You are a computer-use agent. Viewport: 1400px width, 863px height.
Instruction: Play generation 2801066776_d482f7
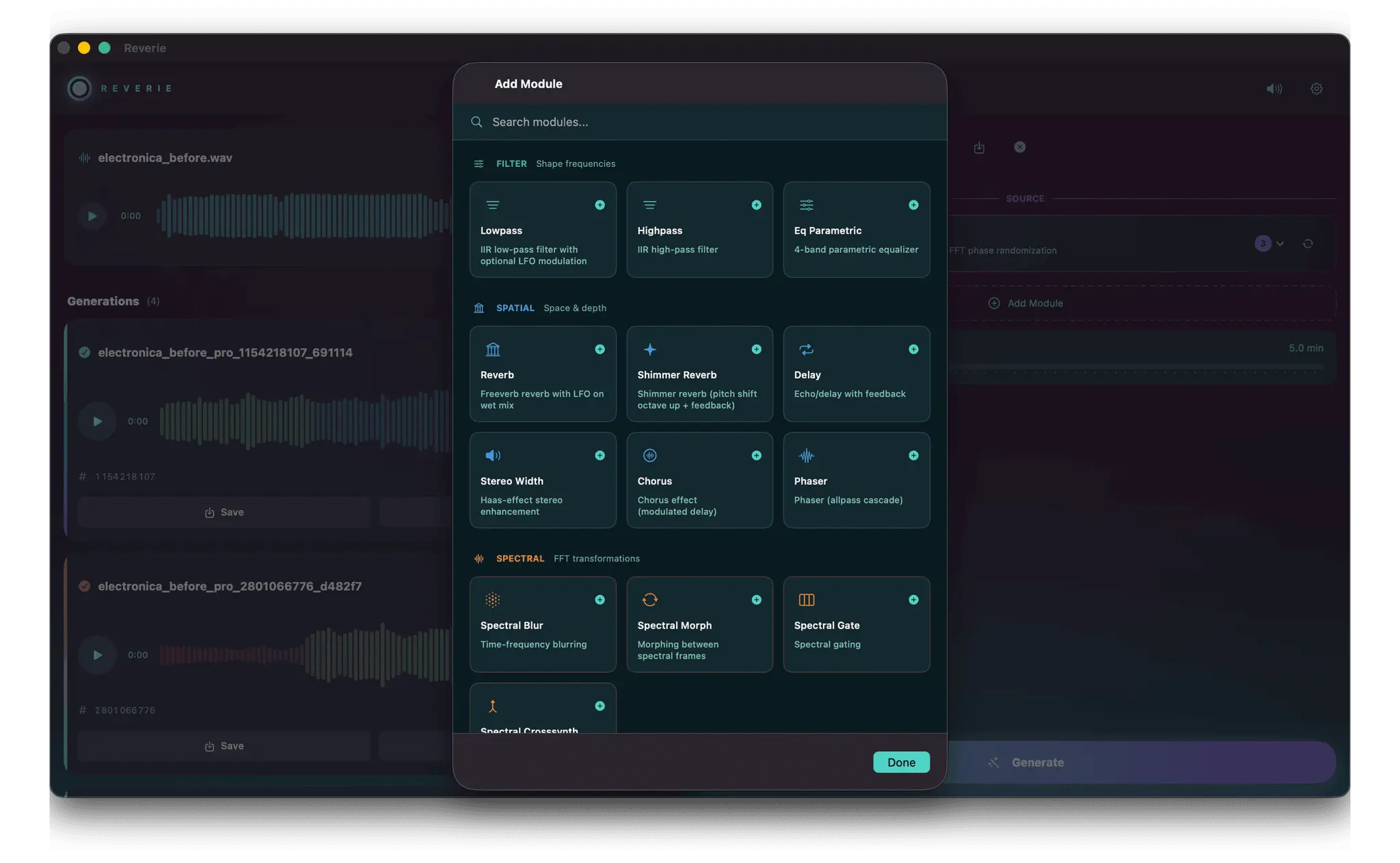(97, 655)
